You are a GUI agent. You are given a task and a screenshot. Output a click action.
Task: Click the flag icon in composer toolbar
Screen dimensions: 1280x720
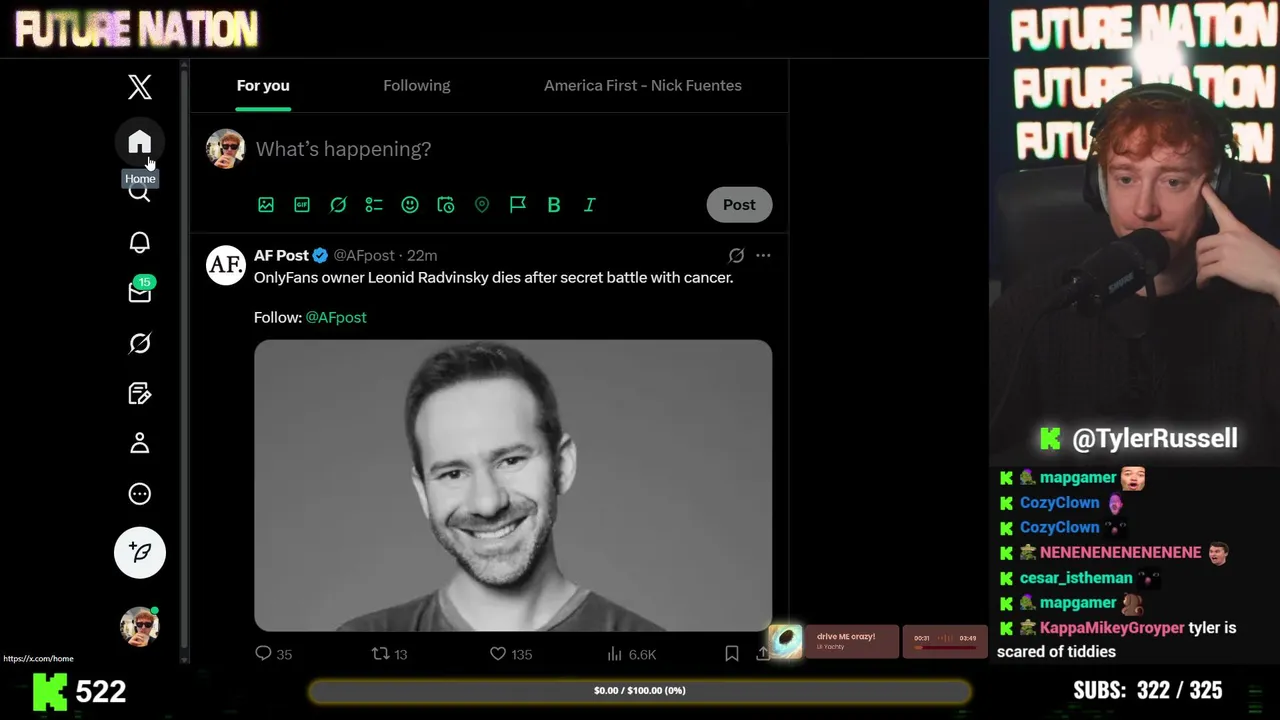(x=518, y=204)
